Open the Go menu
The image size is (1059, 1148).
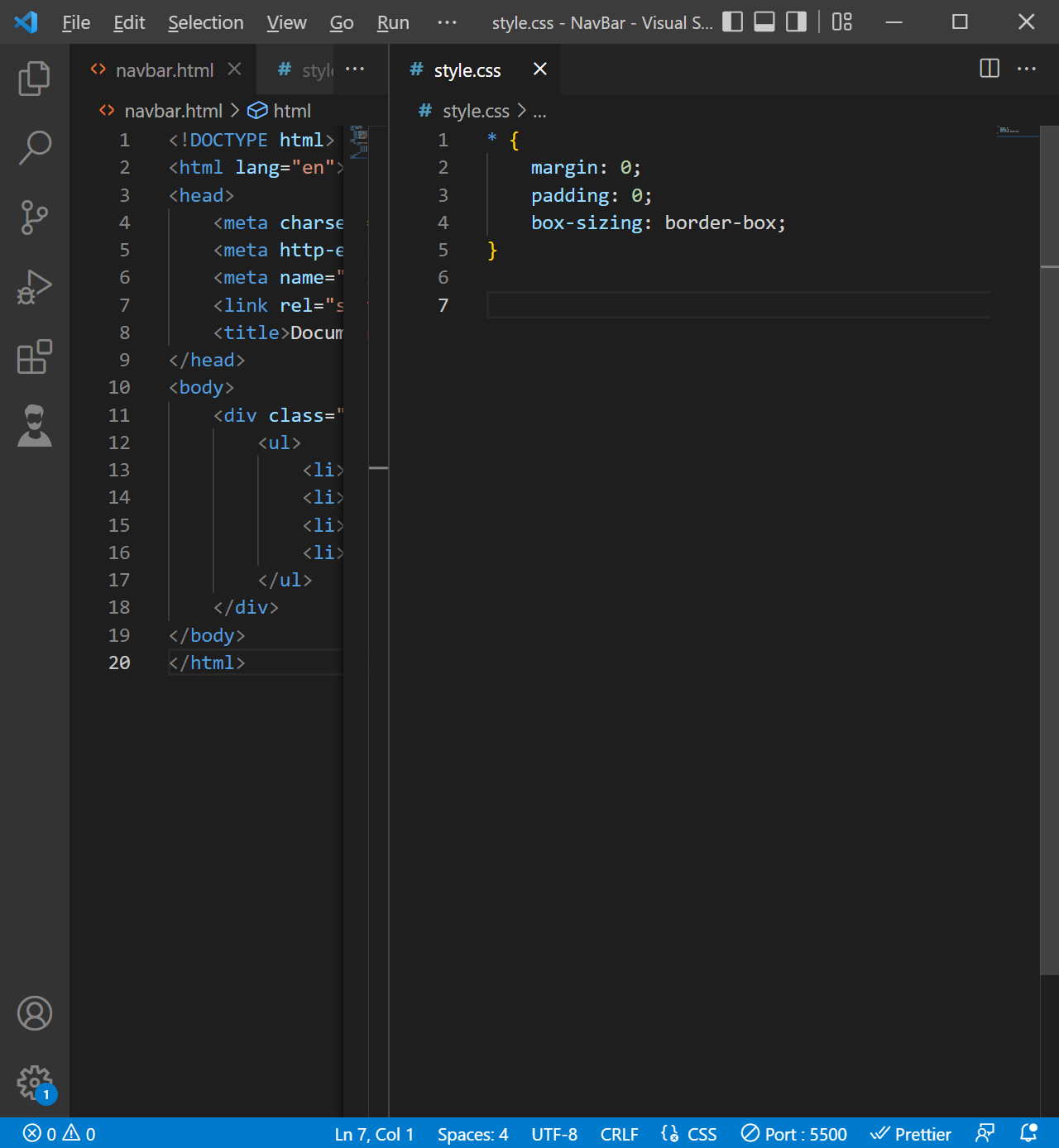point(342,22)
